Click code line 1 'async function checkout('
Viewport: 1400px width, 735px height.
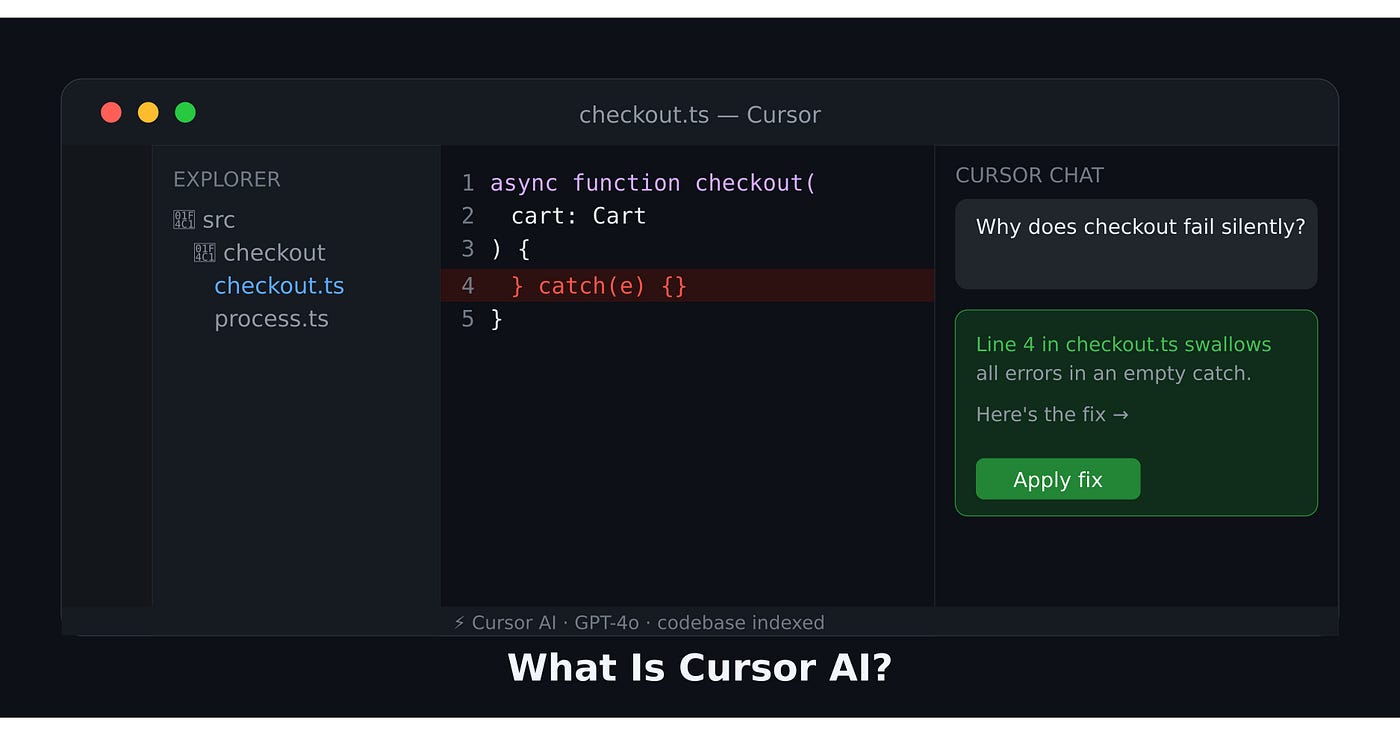pos(653,183)
